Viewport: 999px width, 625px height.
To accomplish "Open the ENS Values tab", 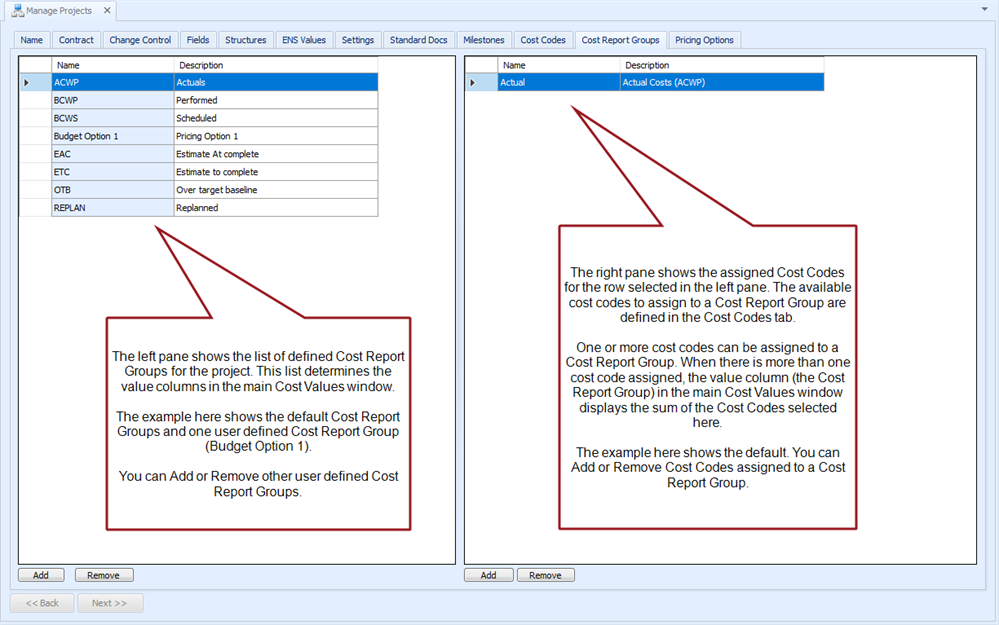I will point(304,40).
